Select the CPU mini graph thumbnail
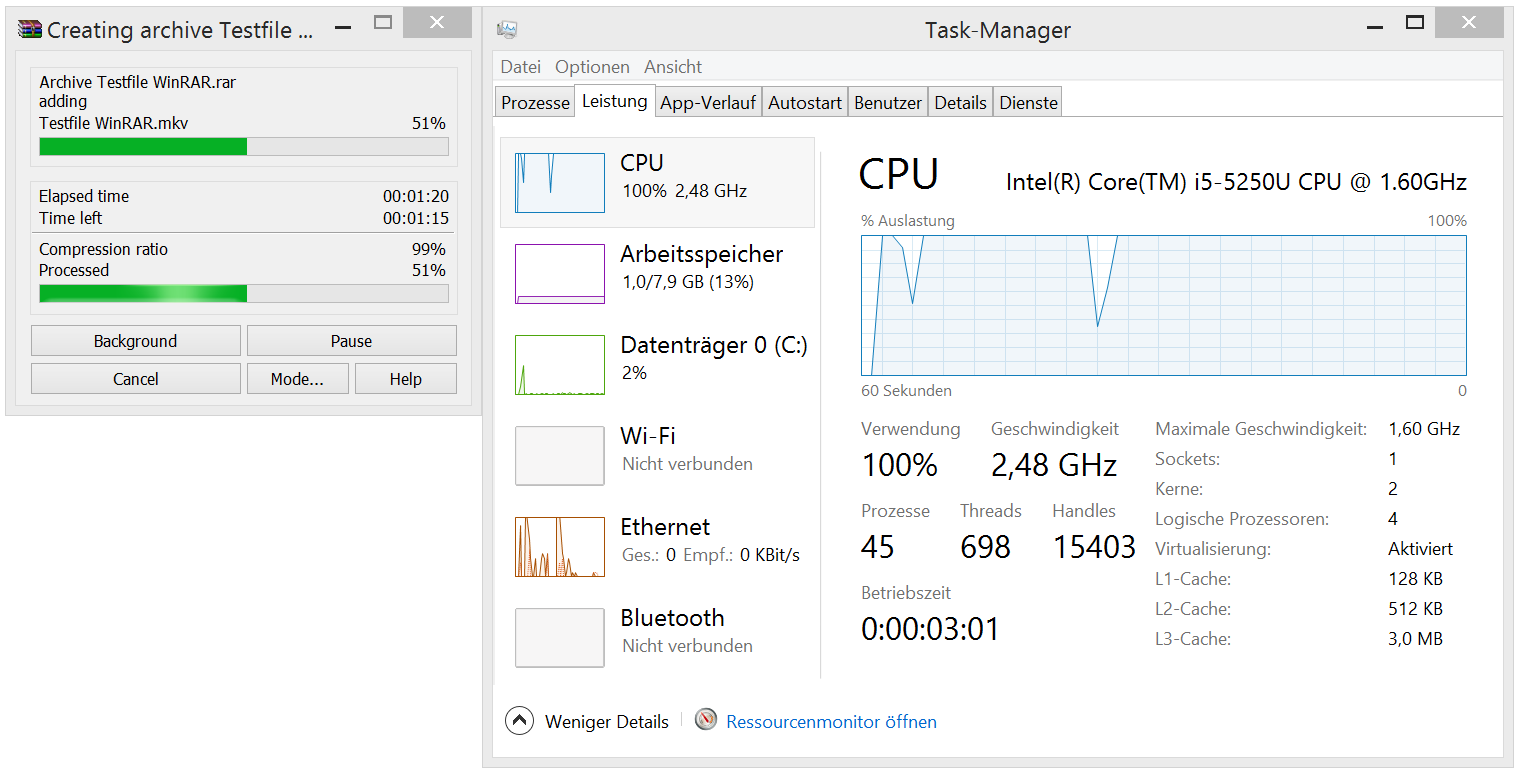The width and height of the screenshot is (1519, 773). pos(560,183)
